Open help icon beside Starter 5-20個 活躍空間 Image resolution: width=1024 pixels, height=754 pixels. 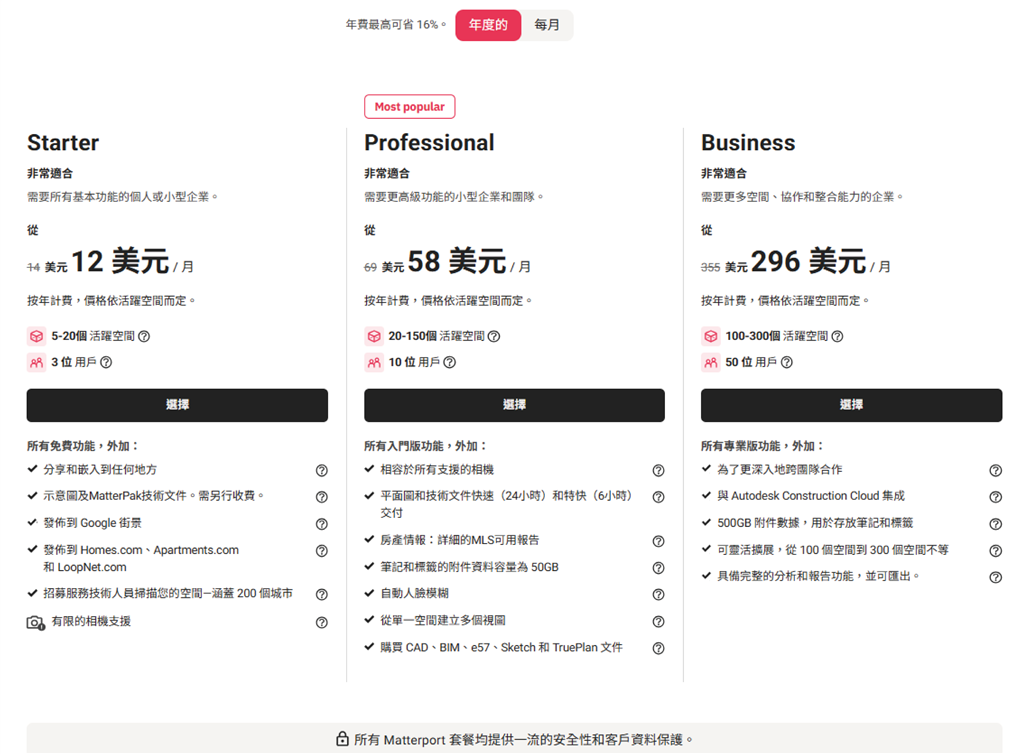pyautogui.click(x=144, y=337)
